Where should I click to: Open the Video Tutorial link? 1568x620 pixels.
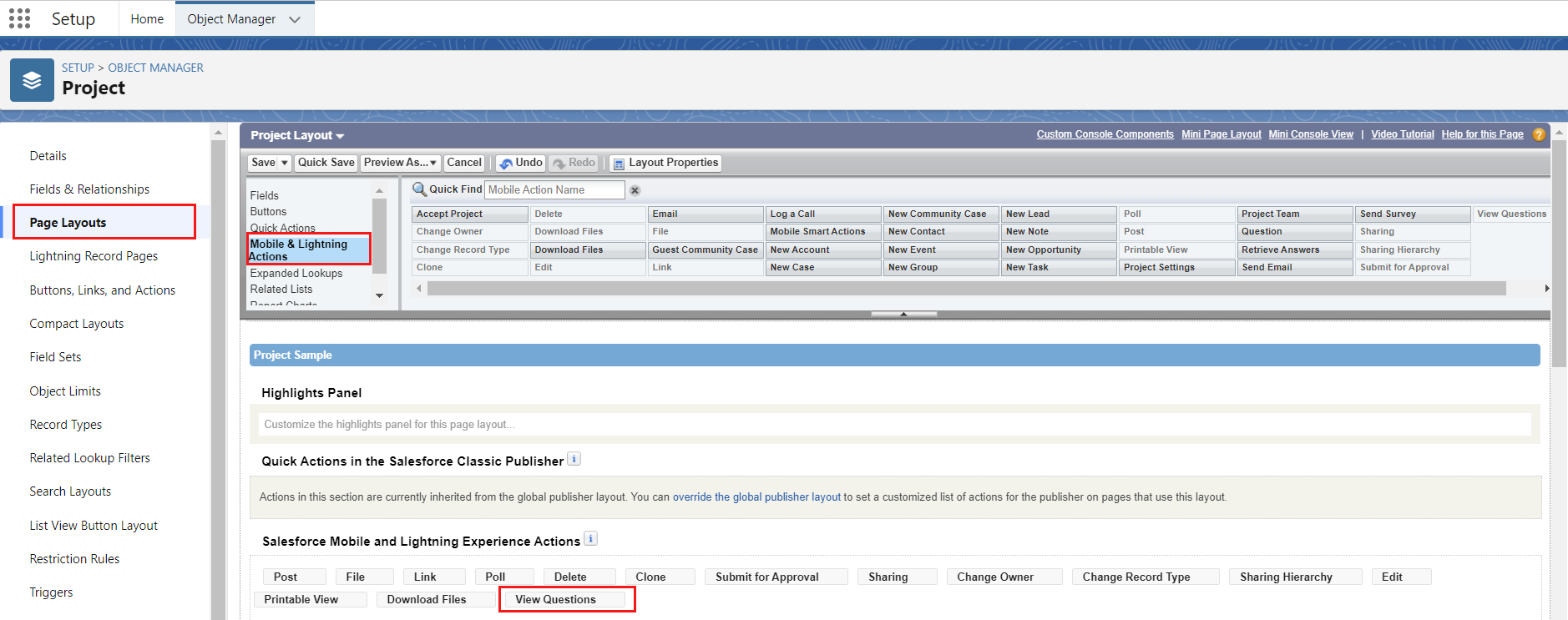point(1403,134)
